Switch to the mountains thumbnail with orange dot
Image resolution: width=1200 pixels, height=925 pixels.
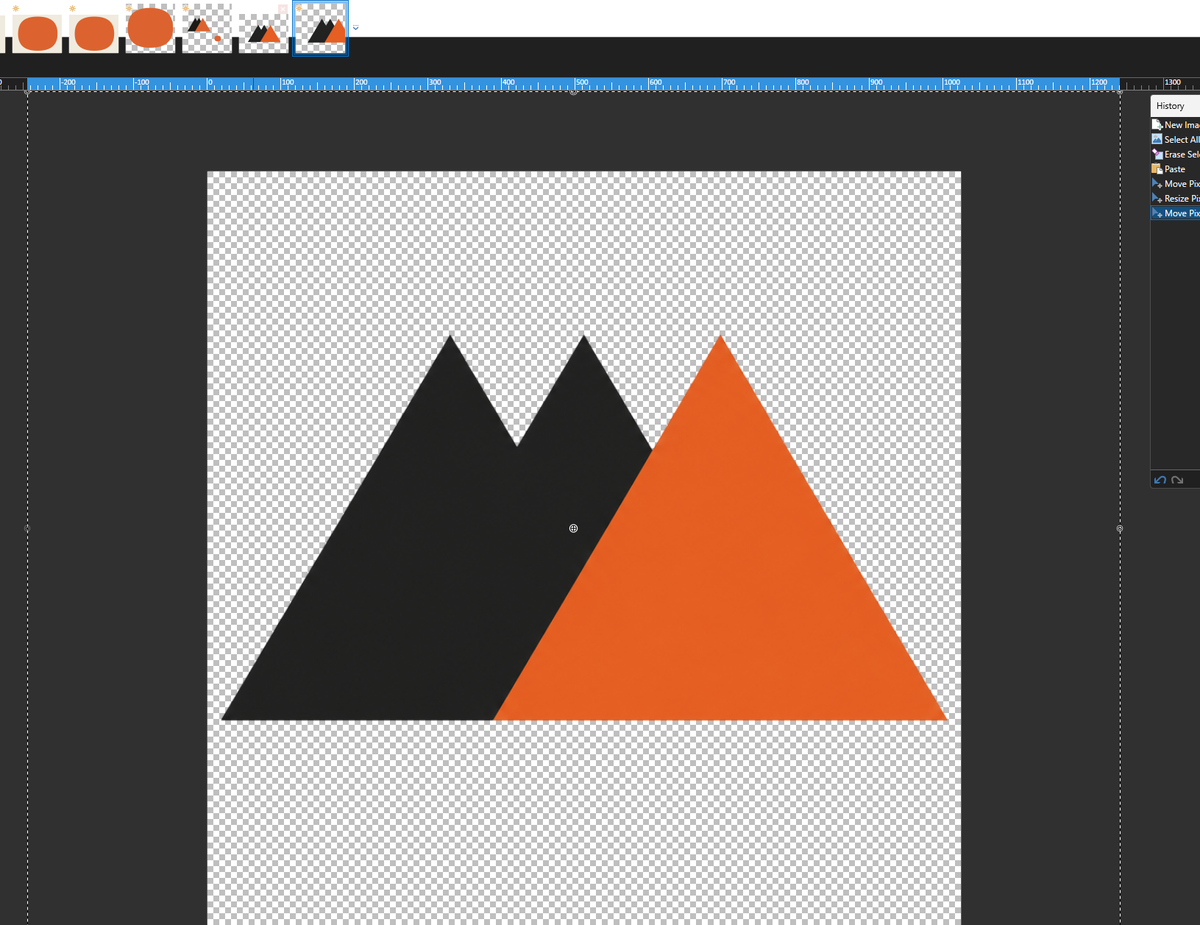click(x=207, y=29)
